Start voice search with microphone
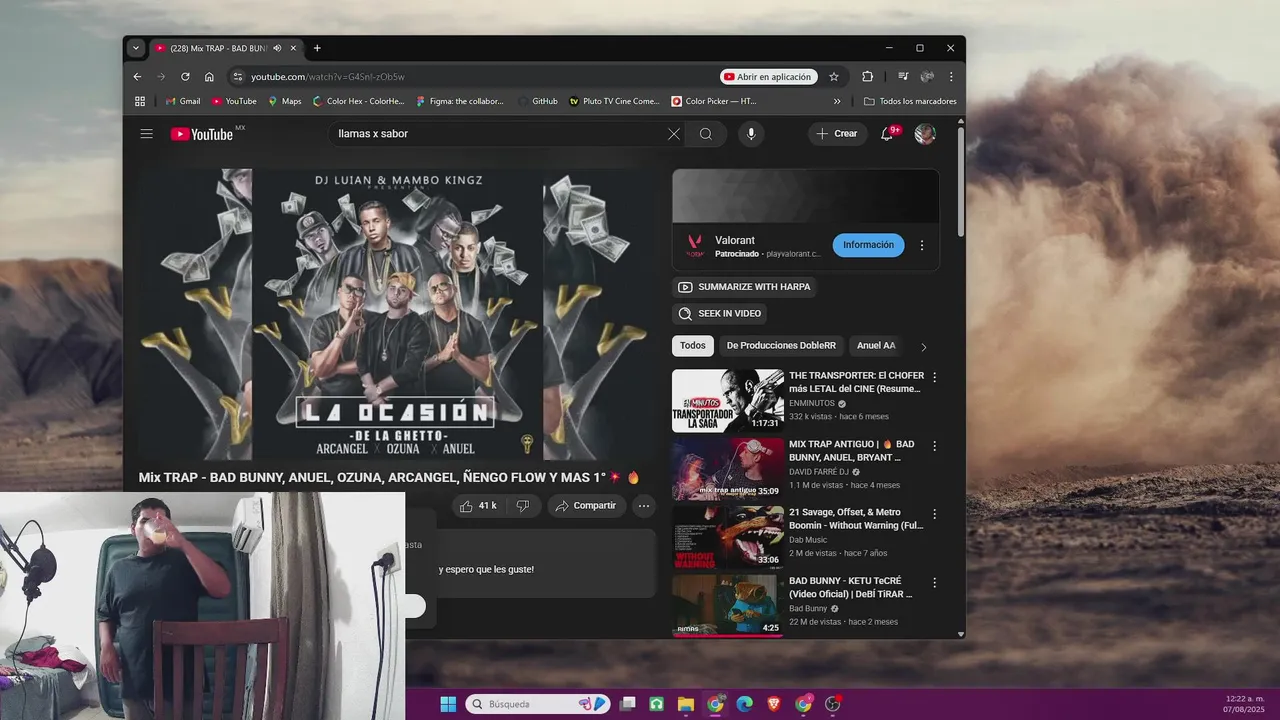The height and width of the screenshot is (720, 1280). coord(751,134)
